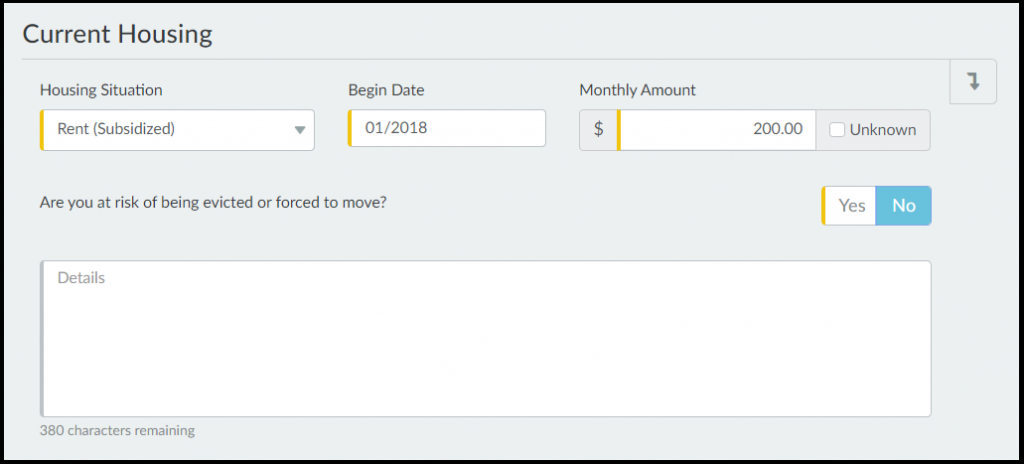Click the Unknown label text
Image resolution: width=1024 pixels, height=464 pixels.
click(882, 130)
